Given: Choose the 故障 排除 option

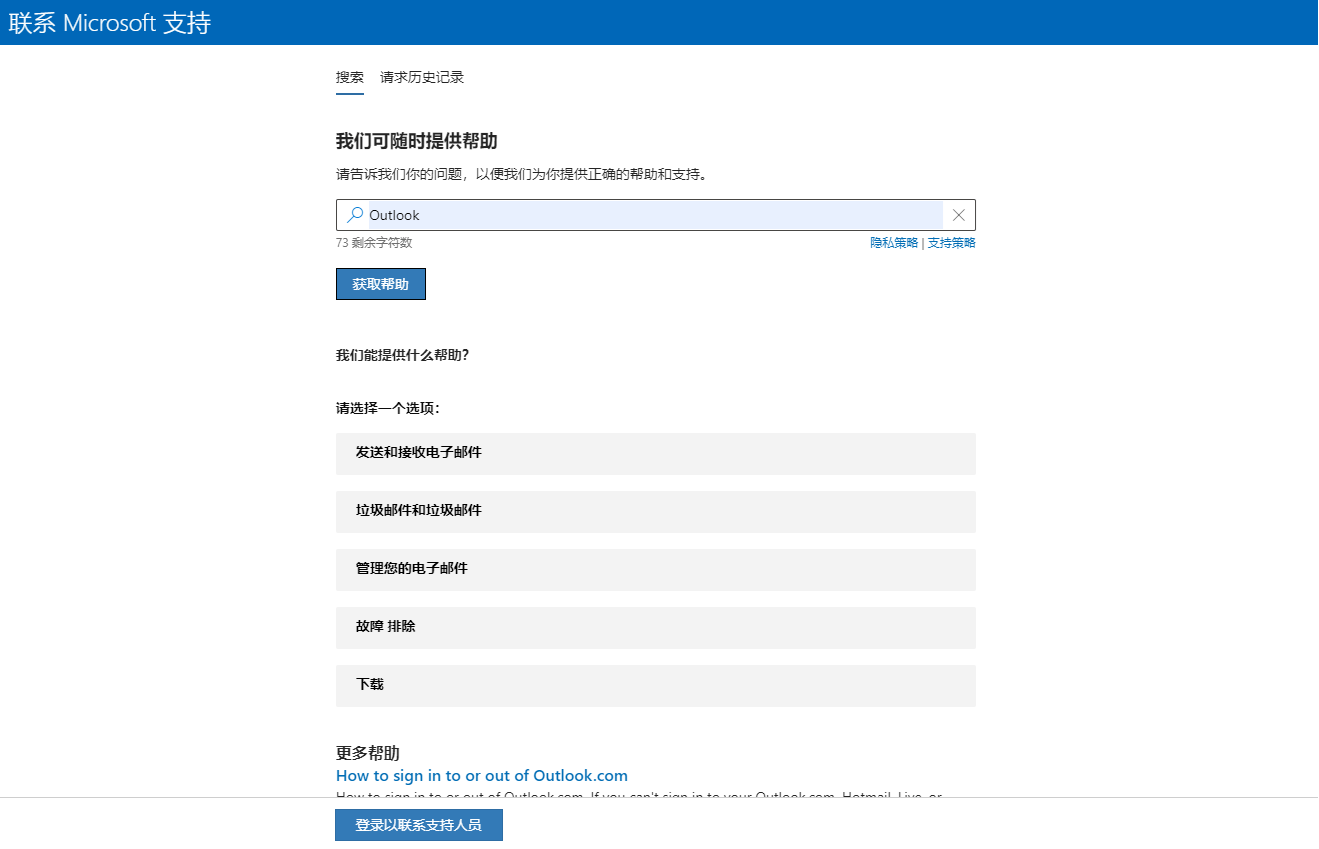Looking at the screenshot, I should 656,627.
